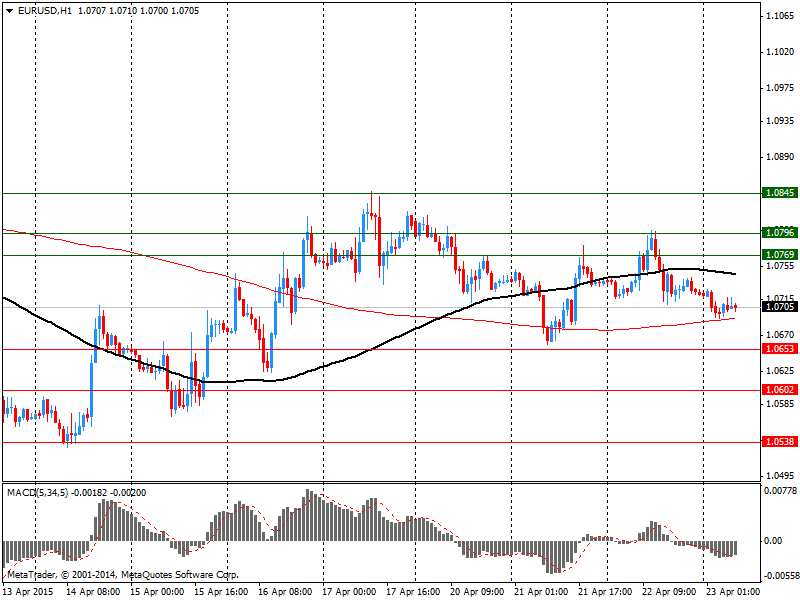Click the 17 Apr 00:00 time label
800x600 pixels.
click(x=349, y=592)
